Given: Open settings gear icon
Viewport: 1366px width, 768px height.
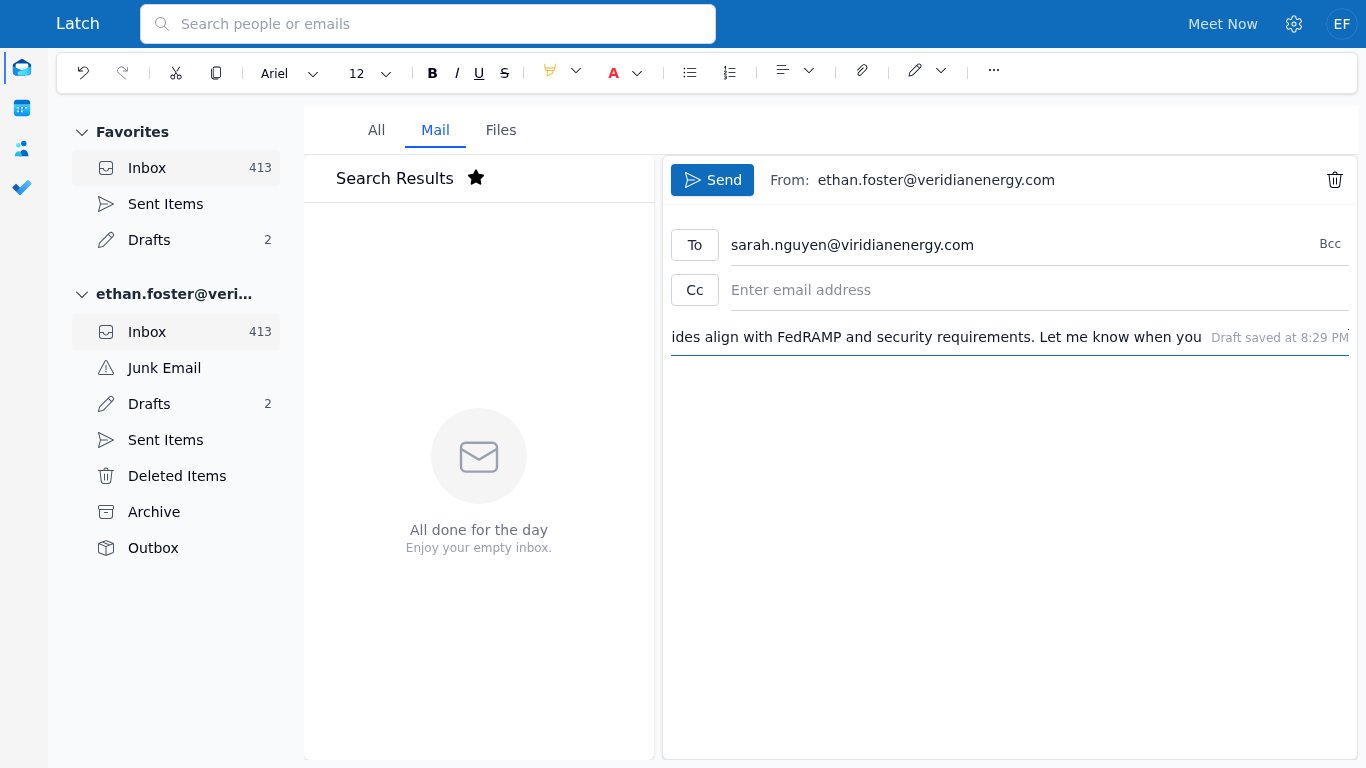Looking at the screenshot, I should click(x=1294, y=24).
